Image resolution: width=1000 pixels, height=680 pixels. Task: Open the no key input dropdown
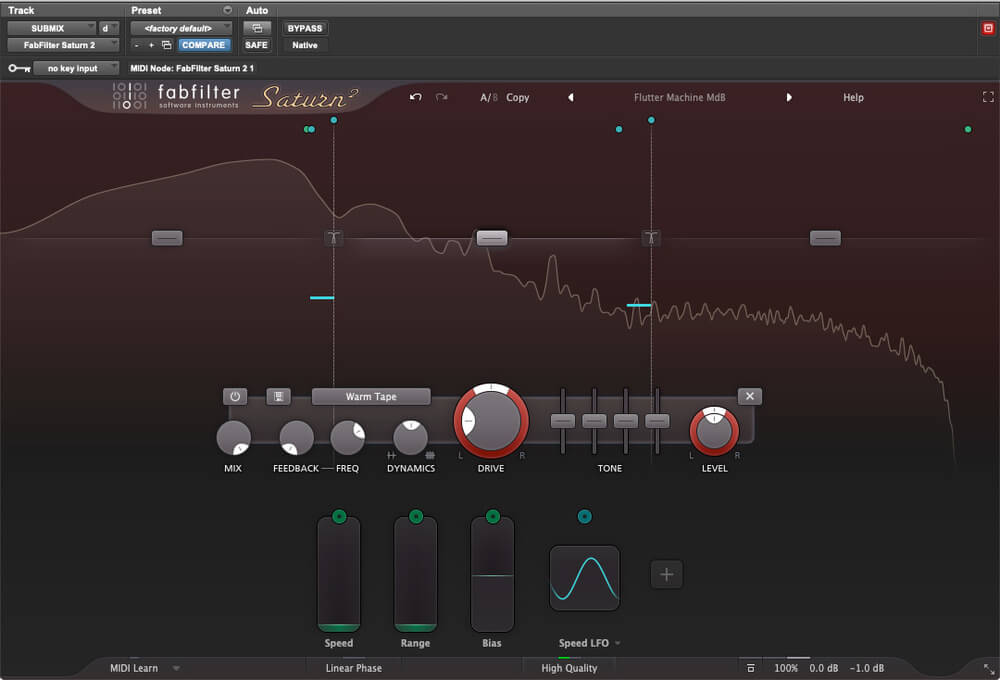(x=76, y=68)
